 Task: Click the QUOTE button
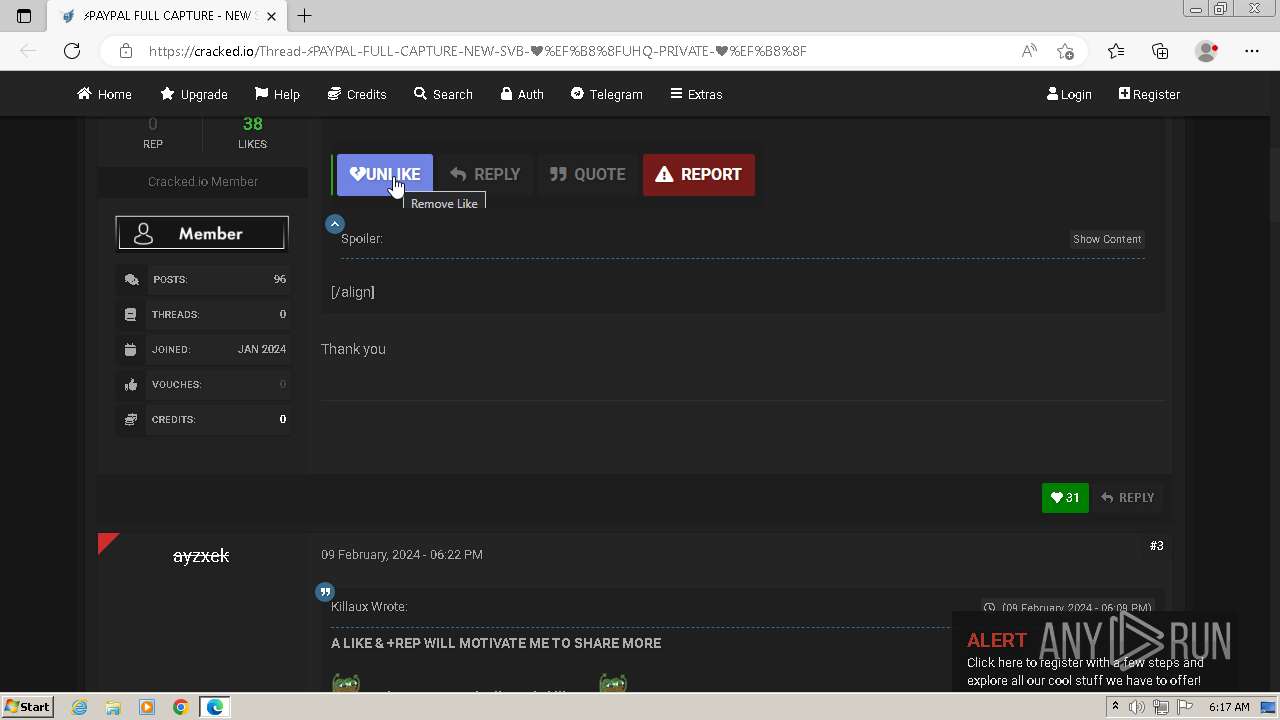click(x=588, y=175)
